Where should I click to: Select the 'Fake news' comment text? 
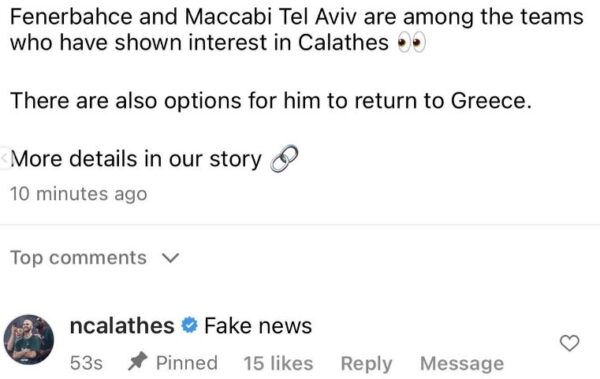click(x=258, y=326)
